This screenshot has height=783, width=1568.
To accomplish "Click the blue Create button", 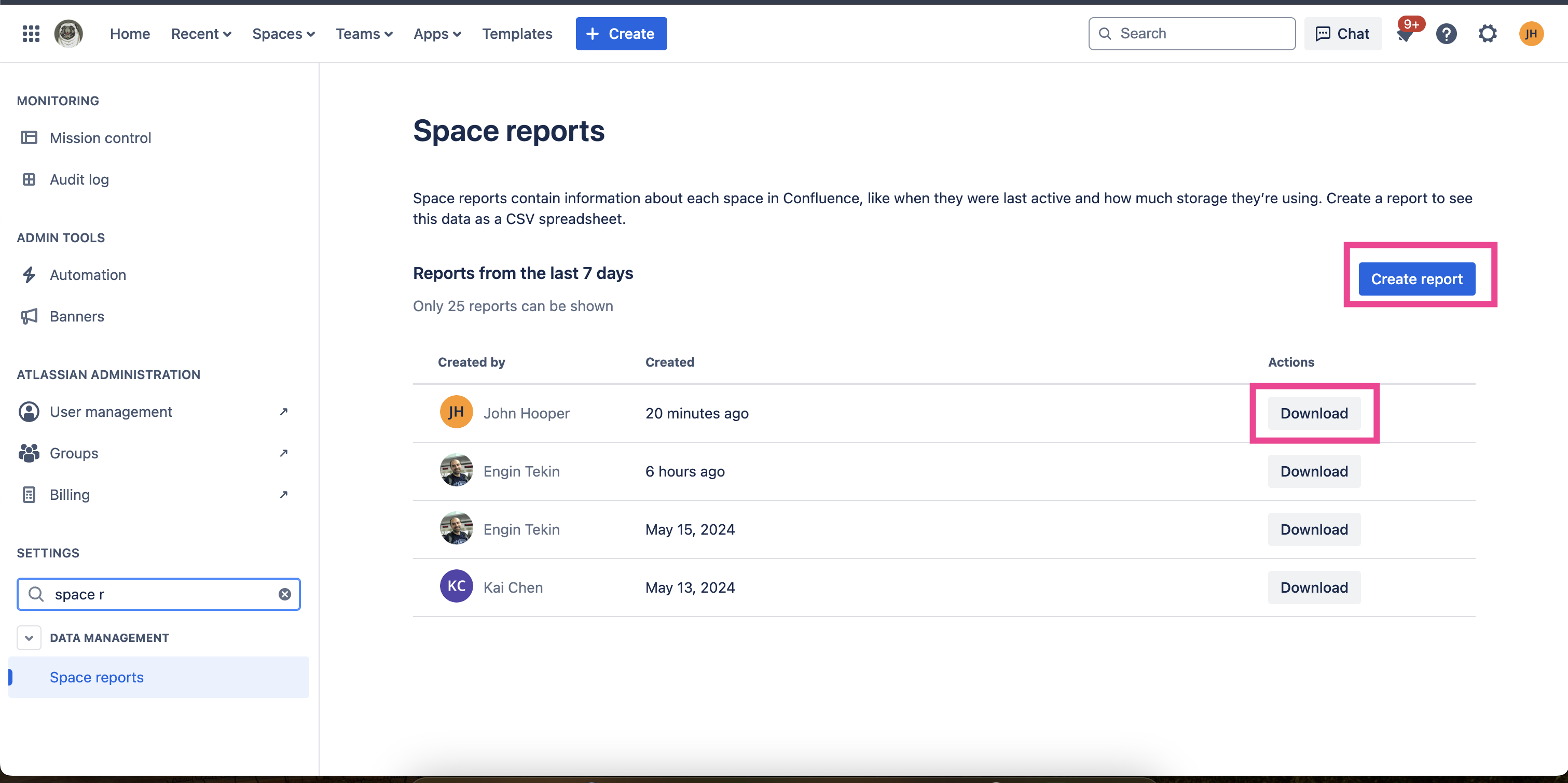I will coord(621,34).
